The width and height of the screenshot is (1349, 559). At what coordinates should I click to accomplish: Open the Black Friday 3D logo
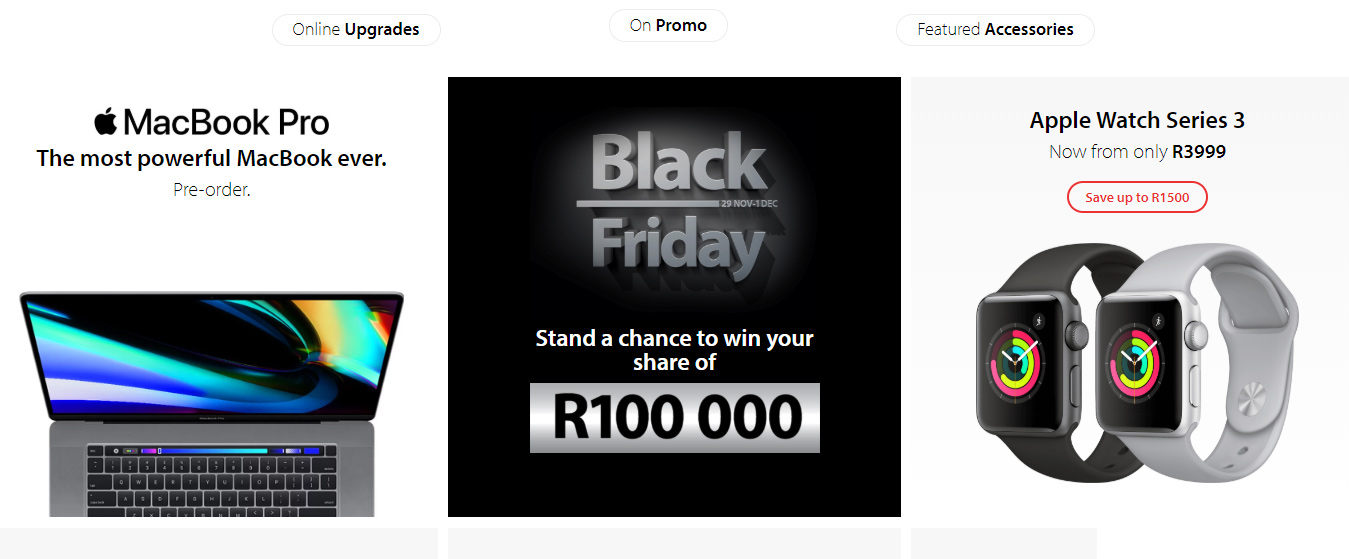coord(675,205)
